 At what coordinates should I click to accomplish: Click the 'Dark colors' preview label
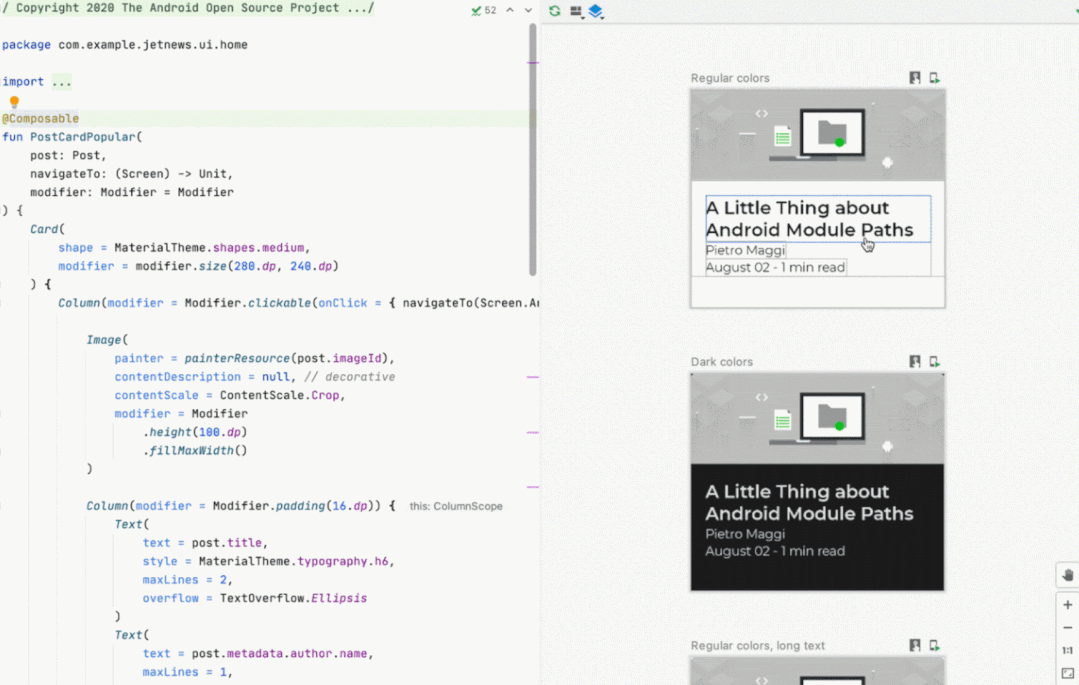(x=722, y=361)
